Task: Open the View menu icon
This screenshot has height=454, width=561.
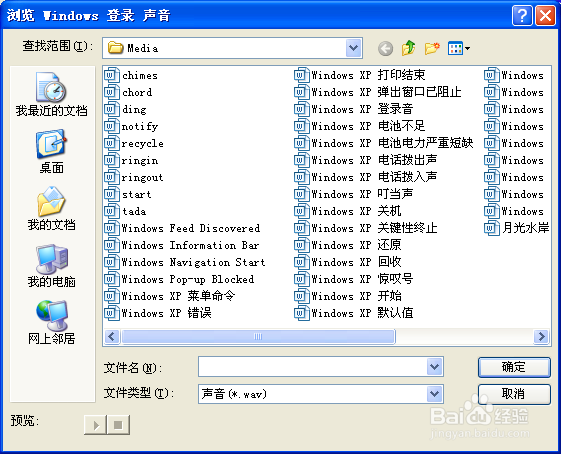Action: 459,48
